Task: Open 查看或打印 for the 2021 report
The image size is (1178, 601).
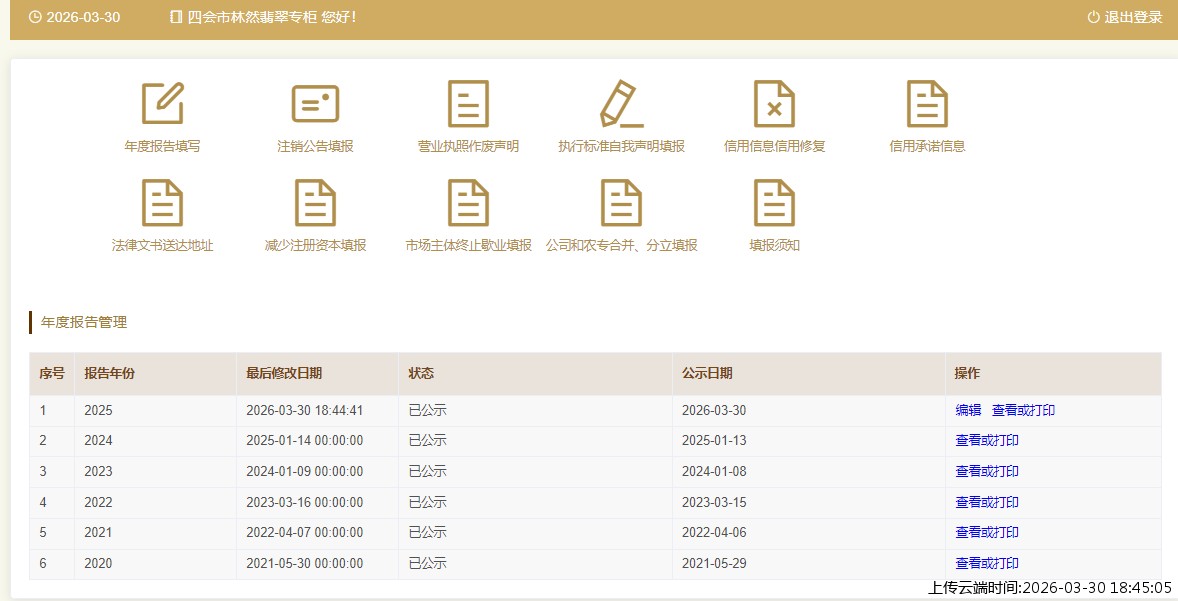Action: point(987,532)
